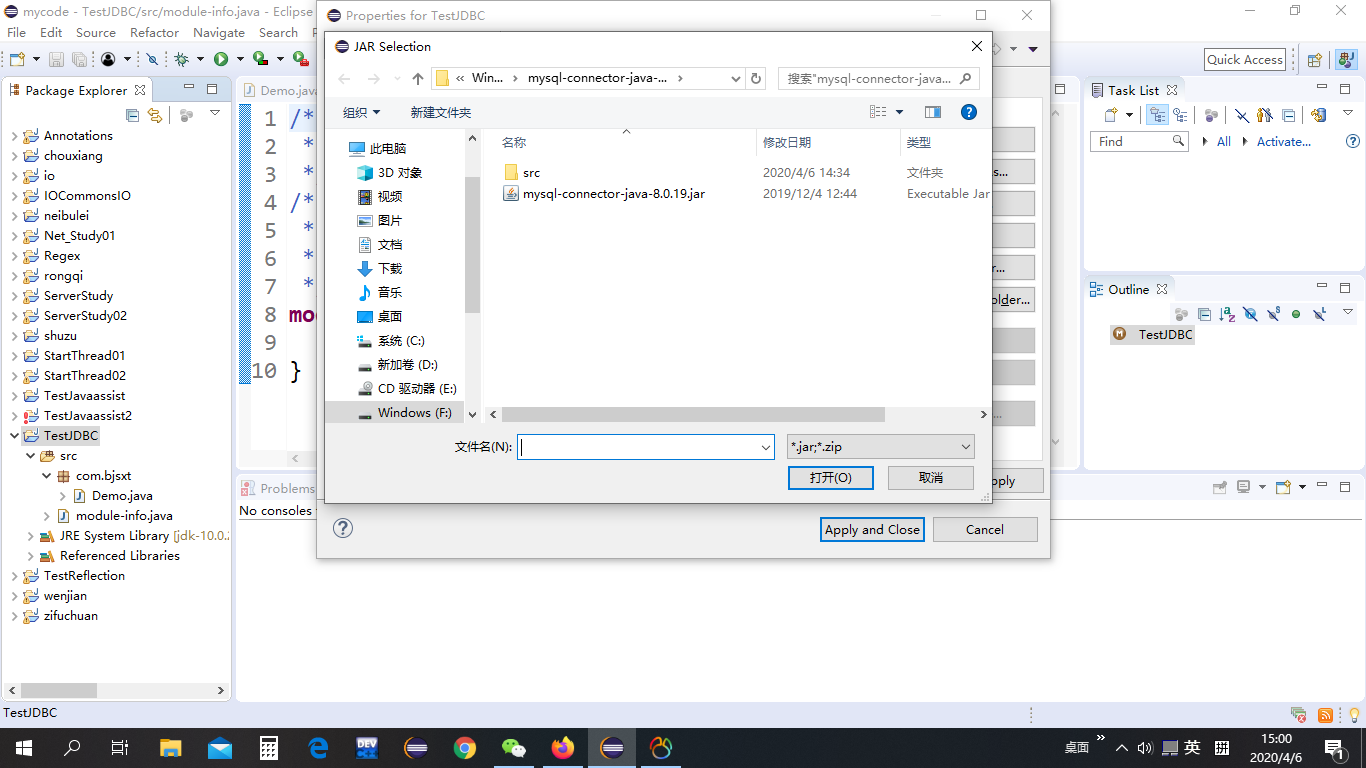The width and height of the screenshot is (1366, 768).
Task: Click Open Perspective icon near Quick Access
Action: [x=1315, y=60]
